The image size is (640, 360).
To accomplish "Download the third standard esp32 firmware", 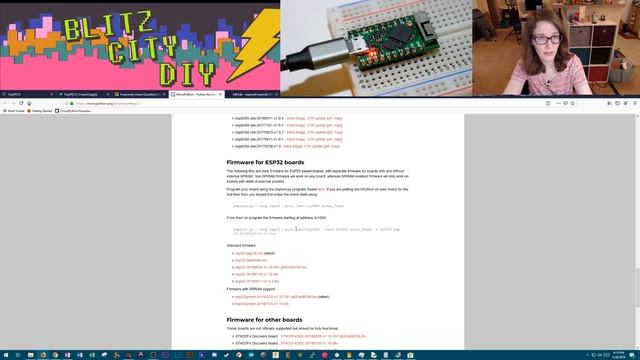I will [271, 267].
